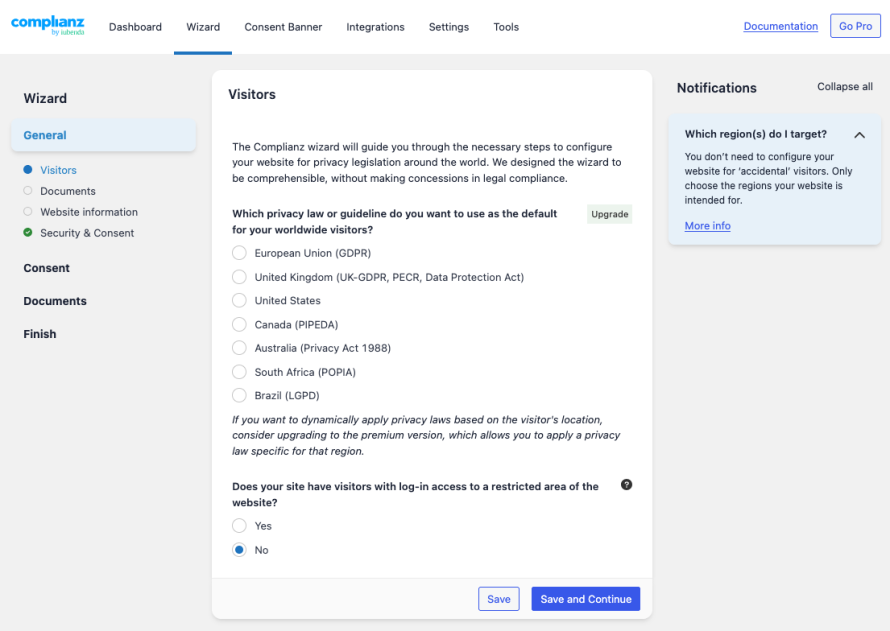
Task: Click the help question mark icon
Action: 626,484
